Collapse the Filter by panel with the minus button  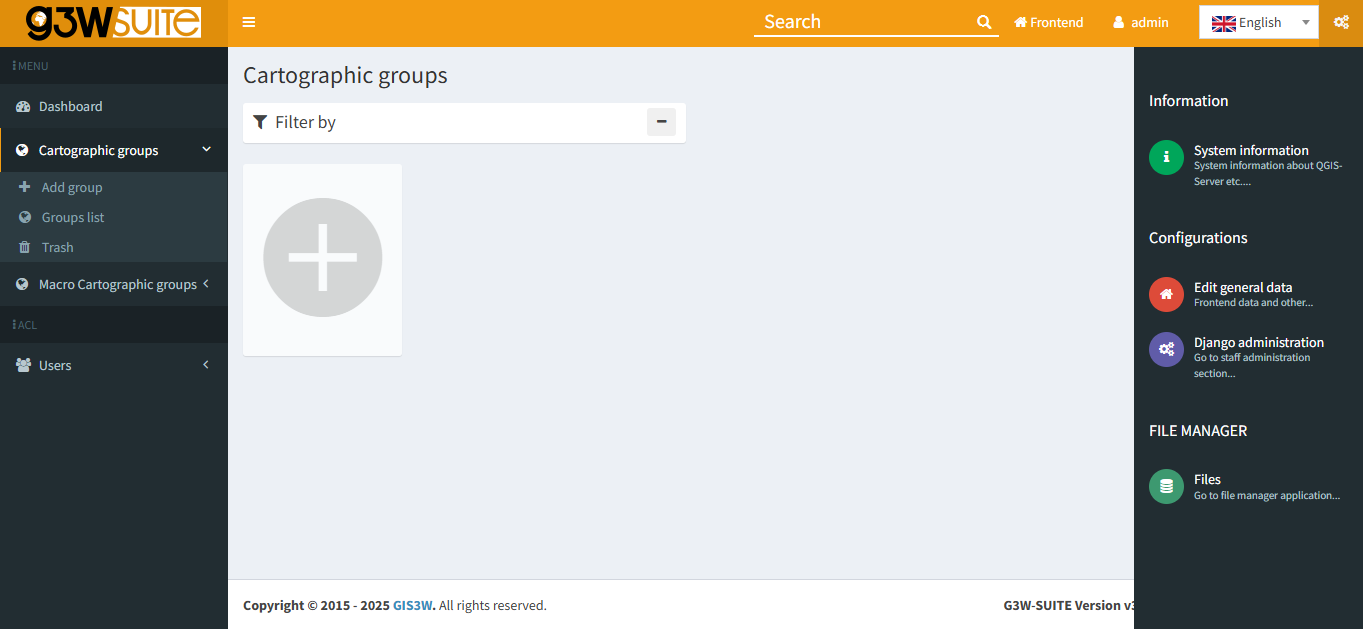[661, 122]
